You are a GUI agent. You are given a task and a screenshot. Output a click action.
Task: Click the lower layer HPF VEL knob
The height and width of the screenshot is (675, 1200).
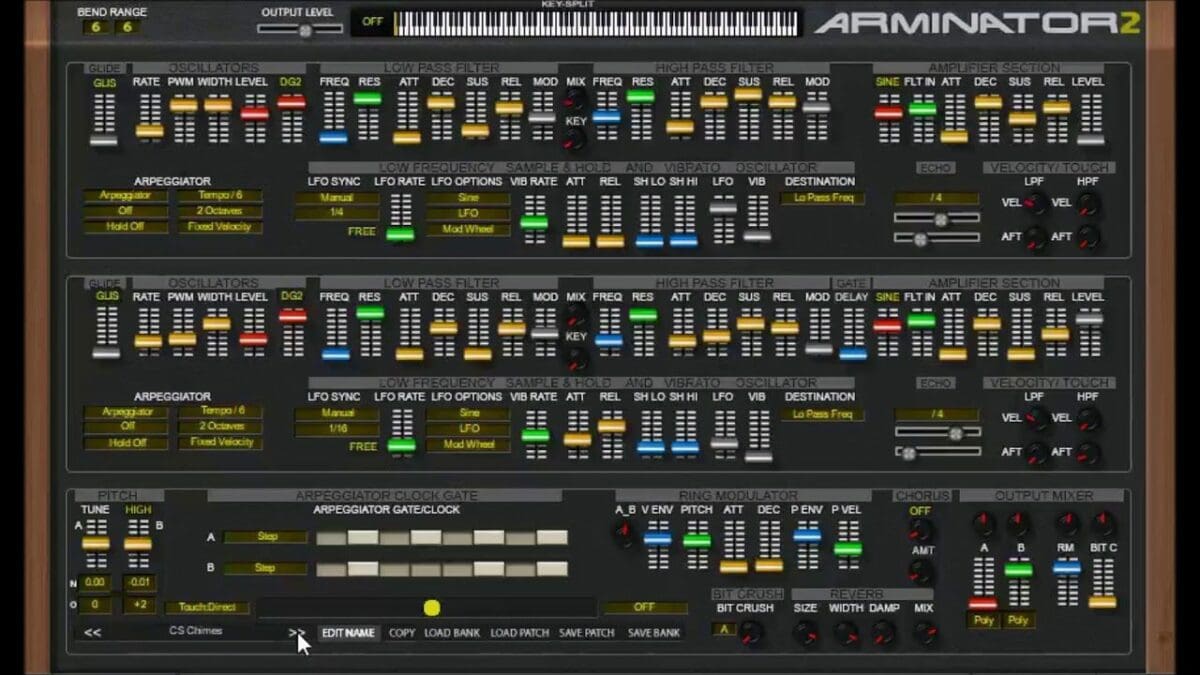point(1087,418)
